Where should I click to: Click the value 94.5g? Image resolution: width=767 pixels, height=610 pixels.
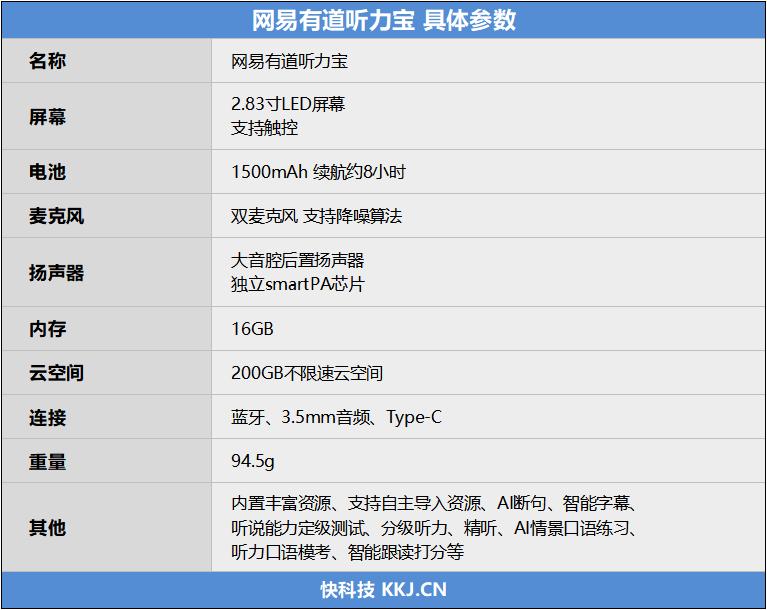pos(253,461)
